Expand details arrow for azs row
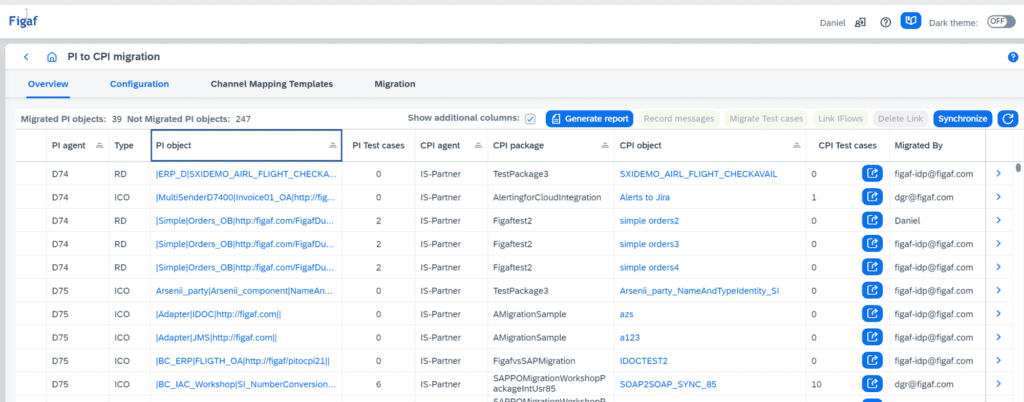Viewport: 1024px width, 402px height. click(x=999, y=314)
